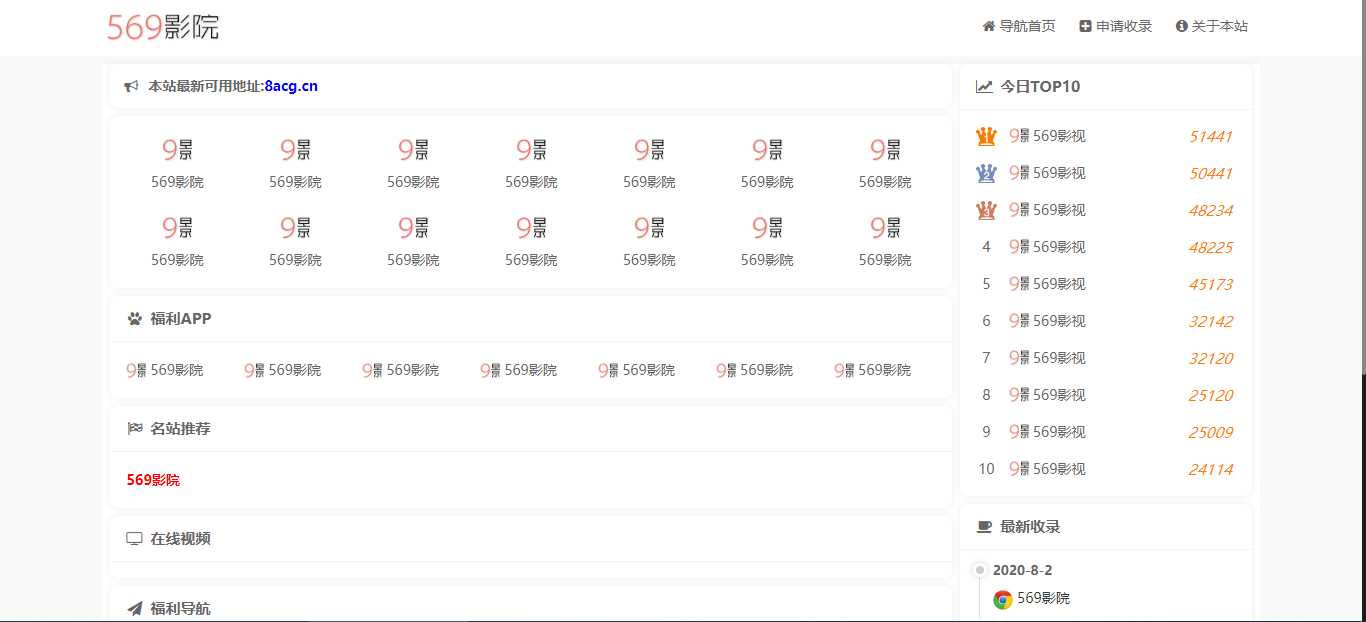Image resolution: width=1366 pixels, height=622 pixels.
Task: Click the gold crown rank-one icon
Action: (986, 136)
